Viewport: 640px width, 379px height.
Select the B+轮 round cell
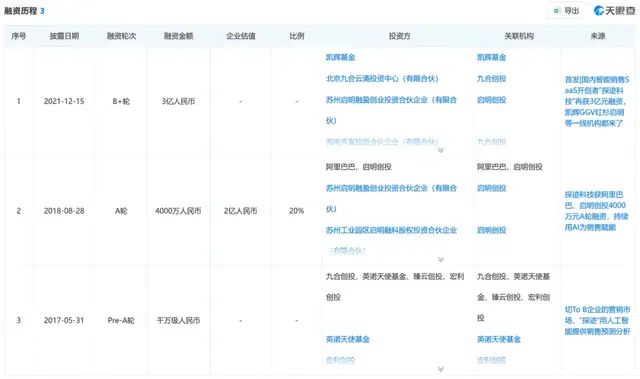[121, 101]
